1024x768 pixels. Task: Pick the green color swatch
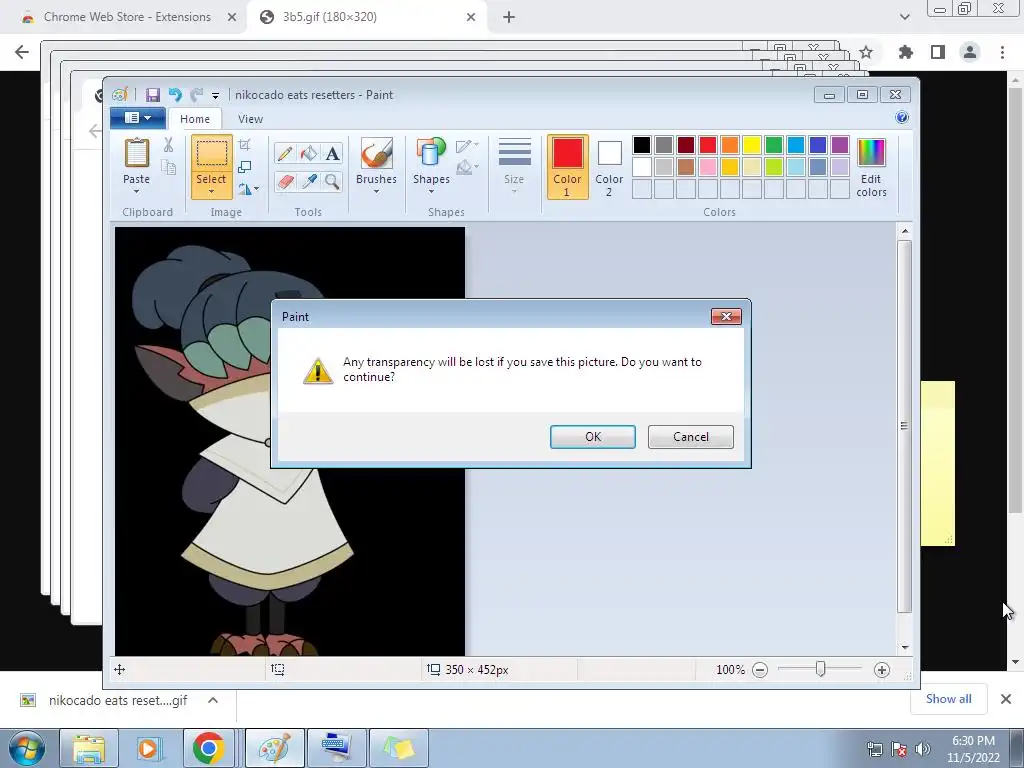point(774,145)
